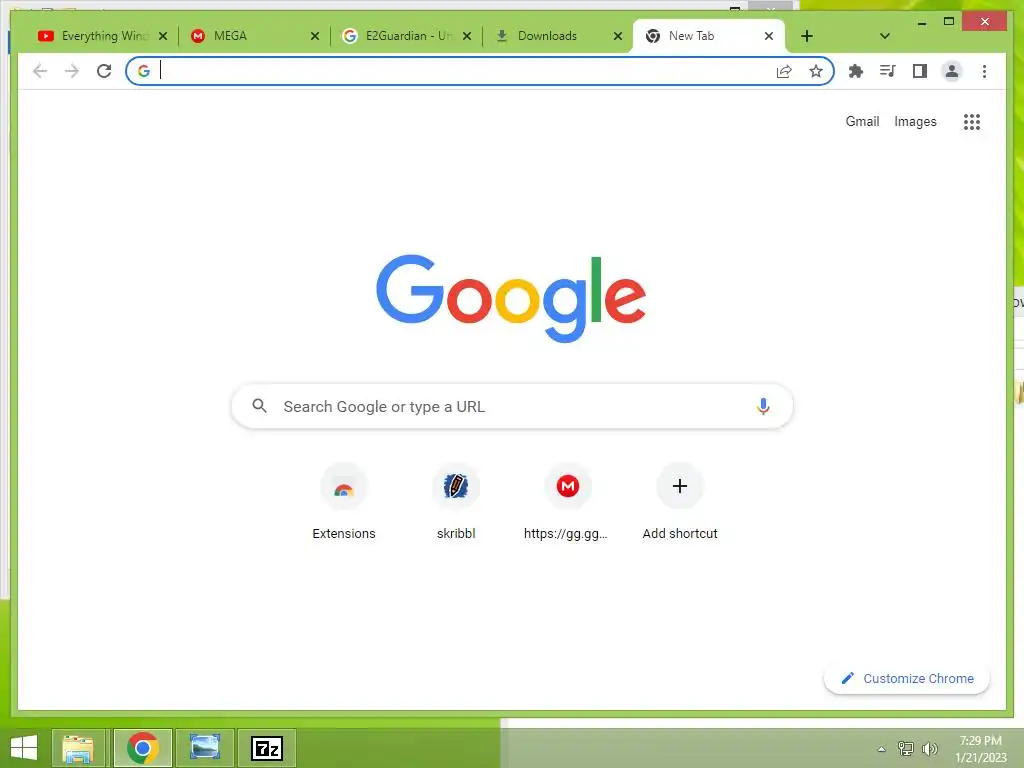Click the Chrome taskbar icon
The image size is (1024, 768).
point(142,748)
